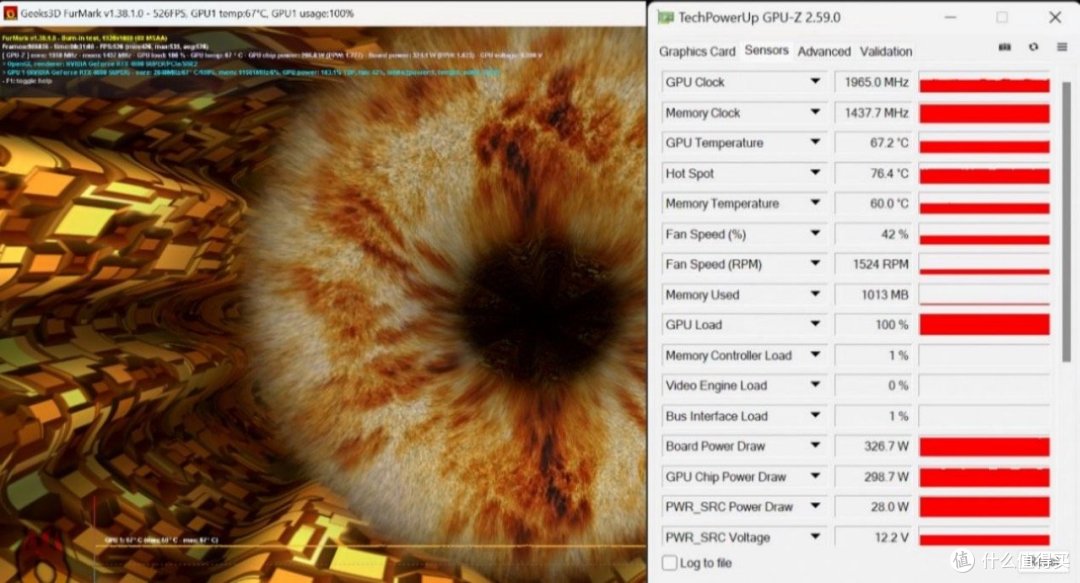Open the GPU Load sensor dropdown

pos(816,324)
